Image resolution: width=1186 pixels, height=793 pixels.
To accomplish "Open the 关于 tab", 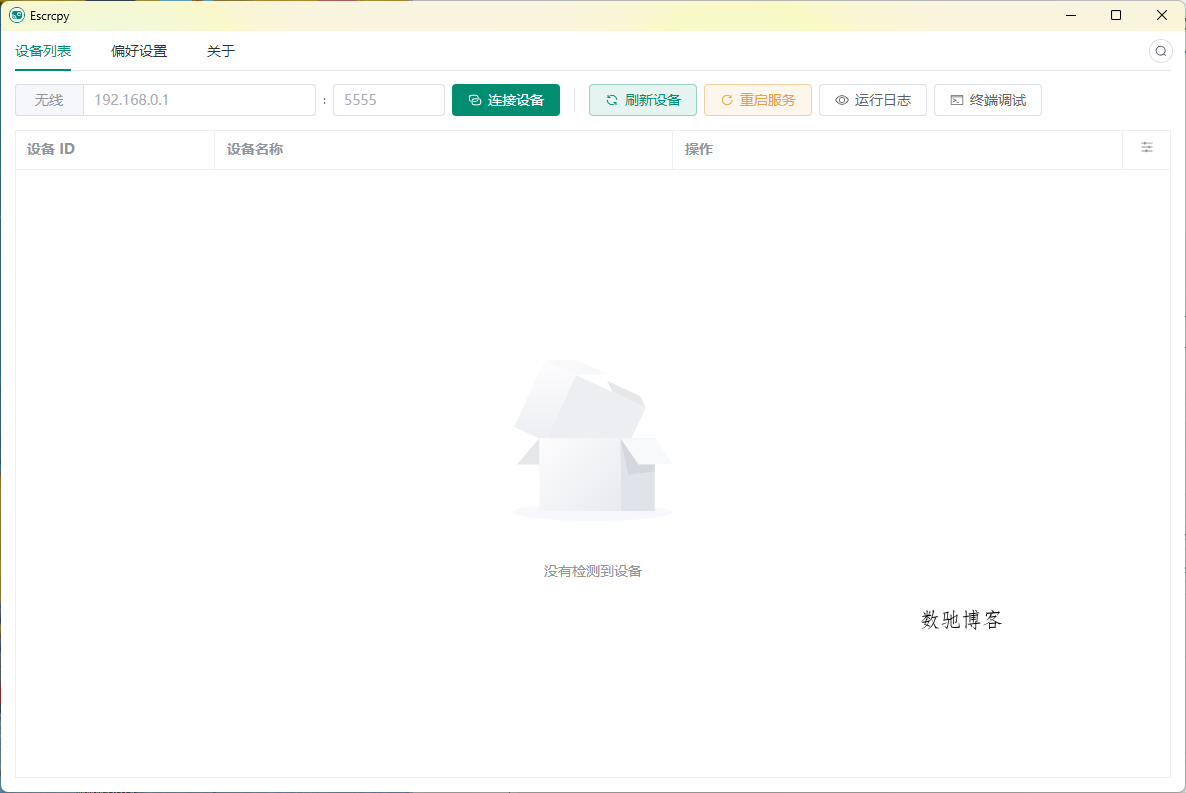I will pos(221,51).
